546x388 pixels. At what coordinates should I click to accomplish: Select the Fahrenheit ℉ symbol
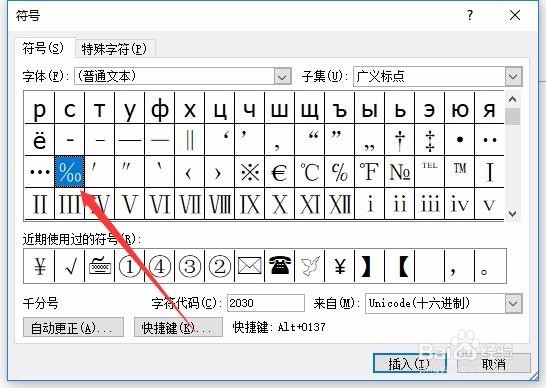[369, 172]
